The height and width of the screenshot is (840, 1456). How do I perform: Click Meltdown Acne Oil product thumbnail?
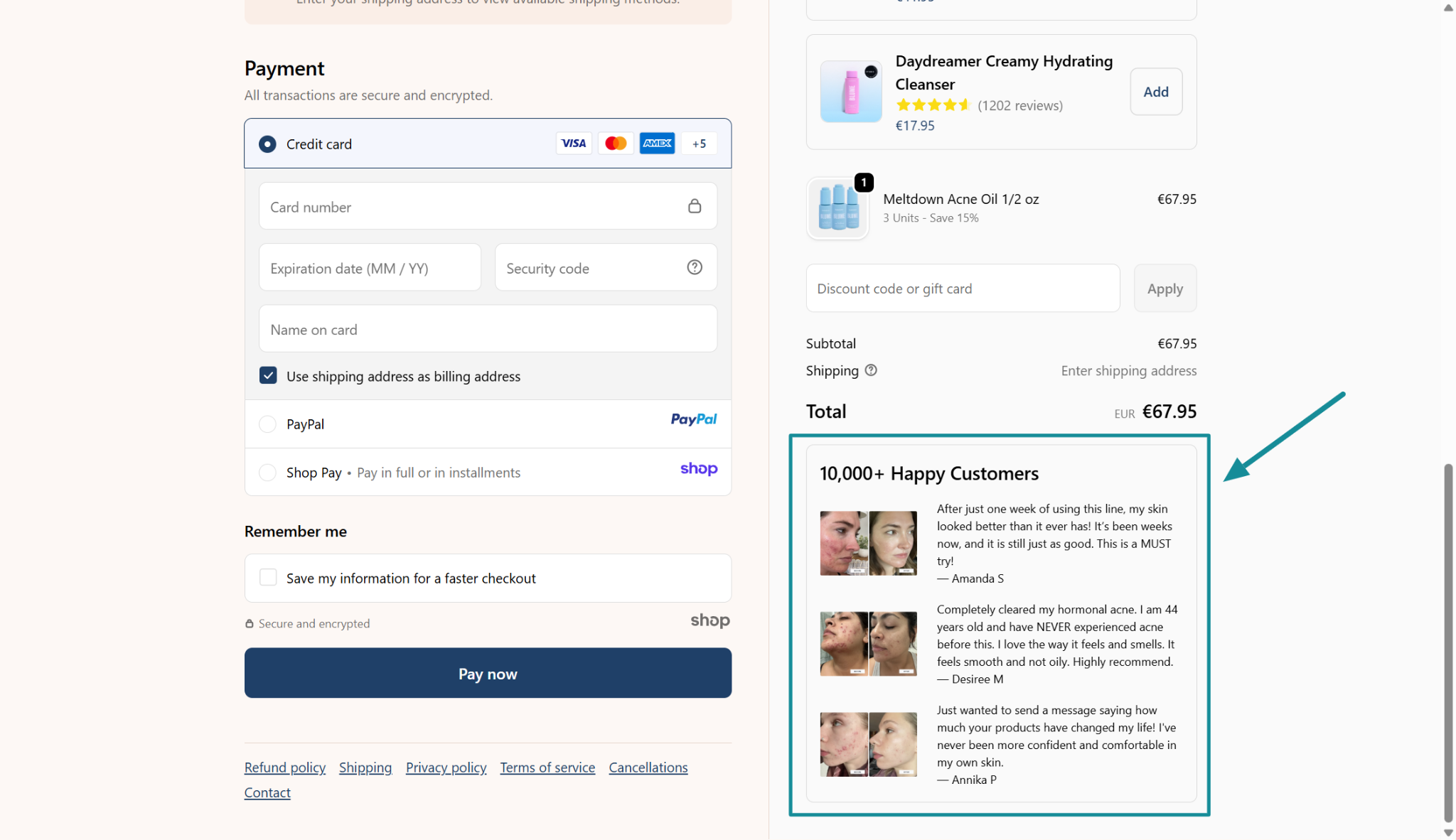838,208
